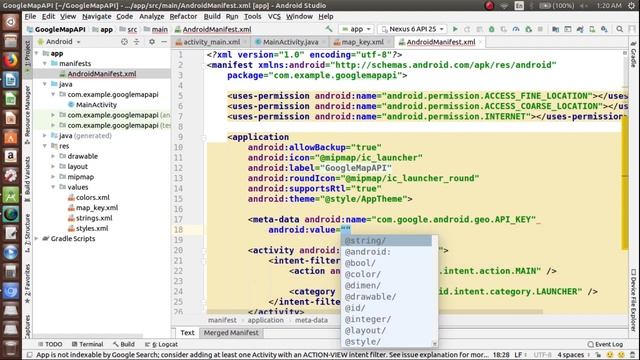Click the Project Structure icon in toolbar
This screenshot has height=360, width=640.
tap(556, 29)
